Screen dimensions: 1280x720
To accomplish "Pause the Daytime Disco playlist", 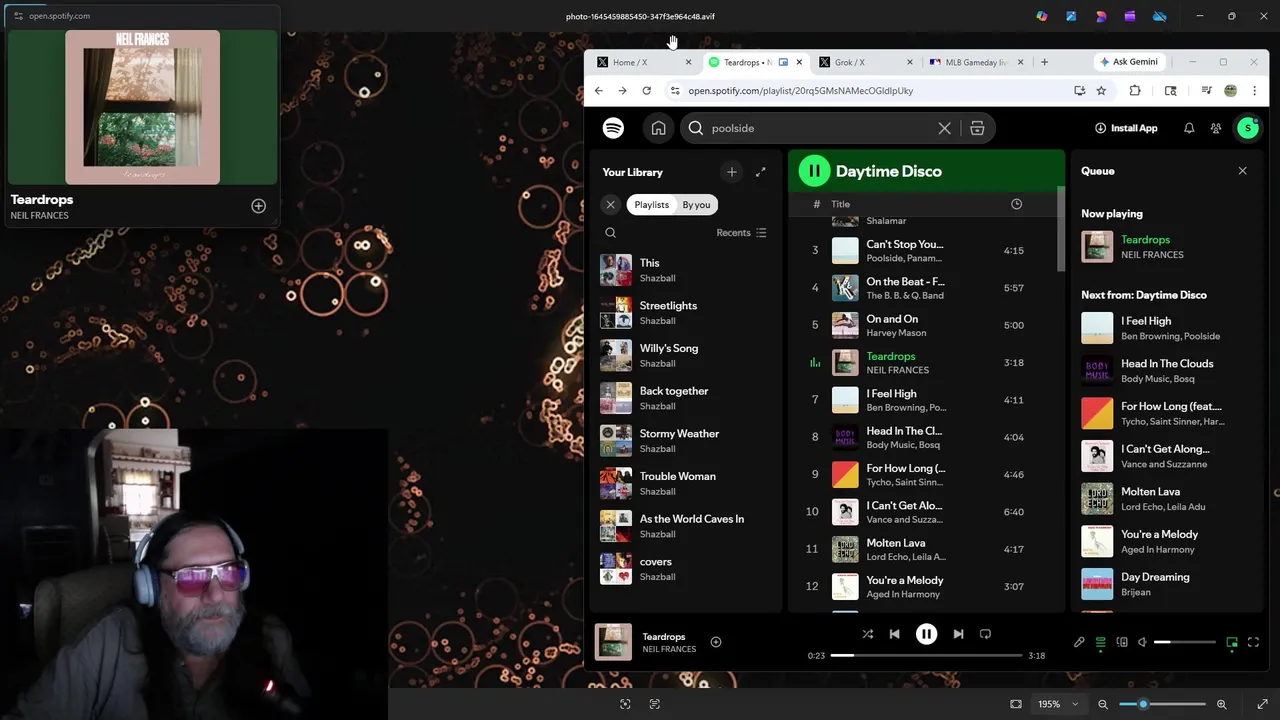I will click(x=814, y=171).
